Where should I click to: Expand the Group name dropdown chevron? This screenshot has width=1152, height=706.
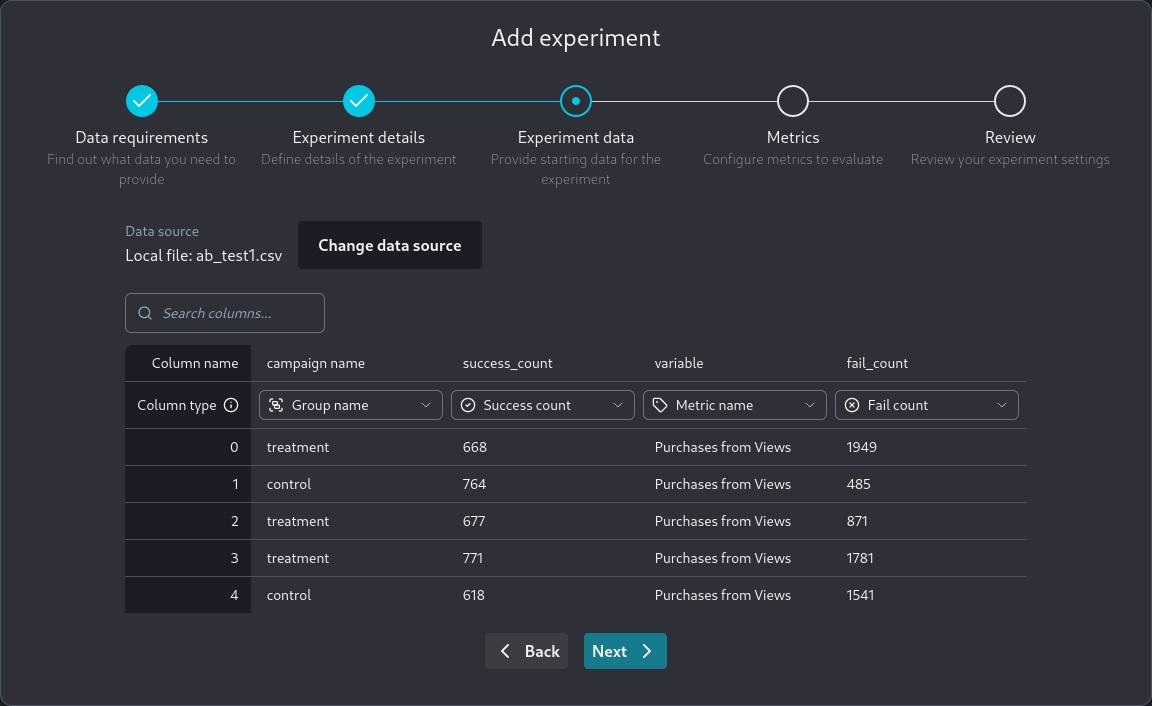426,405
